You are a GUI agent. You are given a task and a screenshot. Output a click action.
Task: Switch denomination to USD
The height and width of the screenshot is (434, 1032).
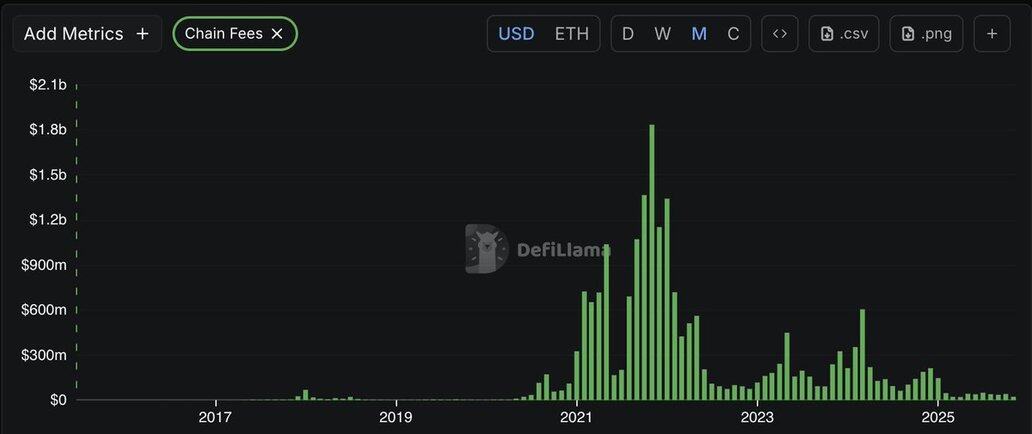point(516,33)
